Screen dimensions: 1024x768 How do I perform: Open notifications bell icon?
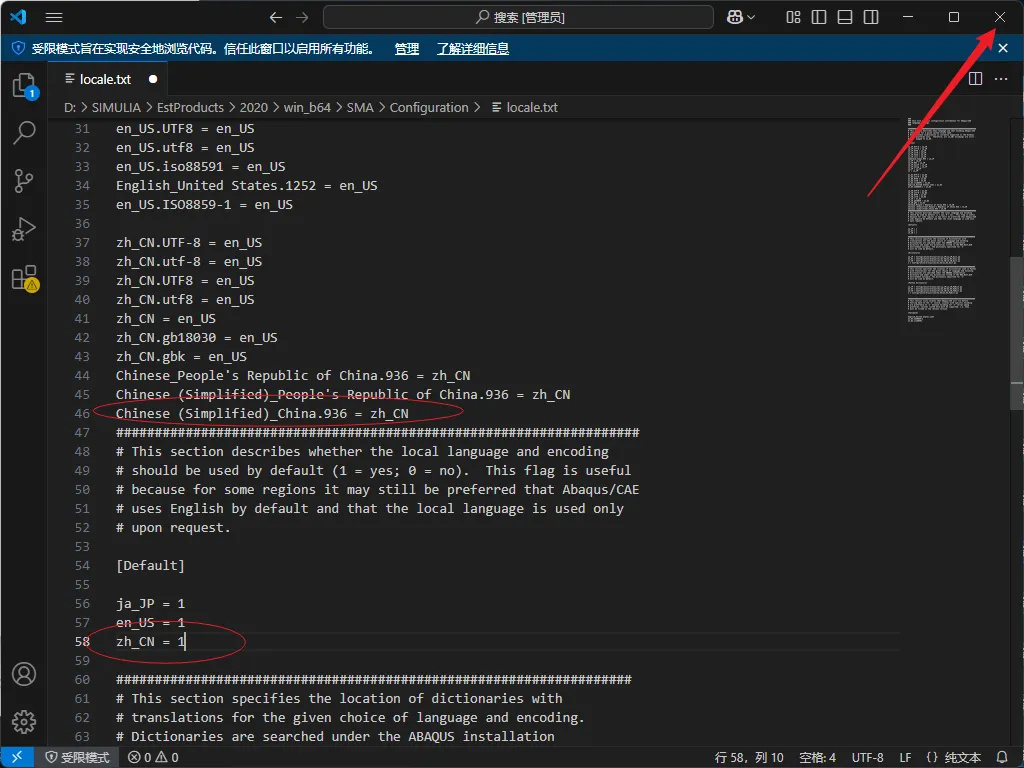(1002, 758)
